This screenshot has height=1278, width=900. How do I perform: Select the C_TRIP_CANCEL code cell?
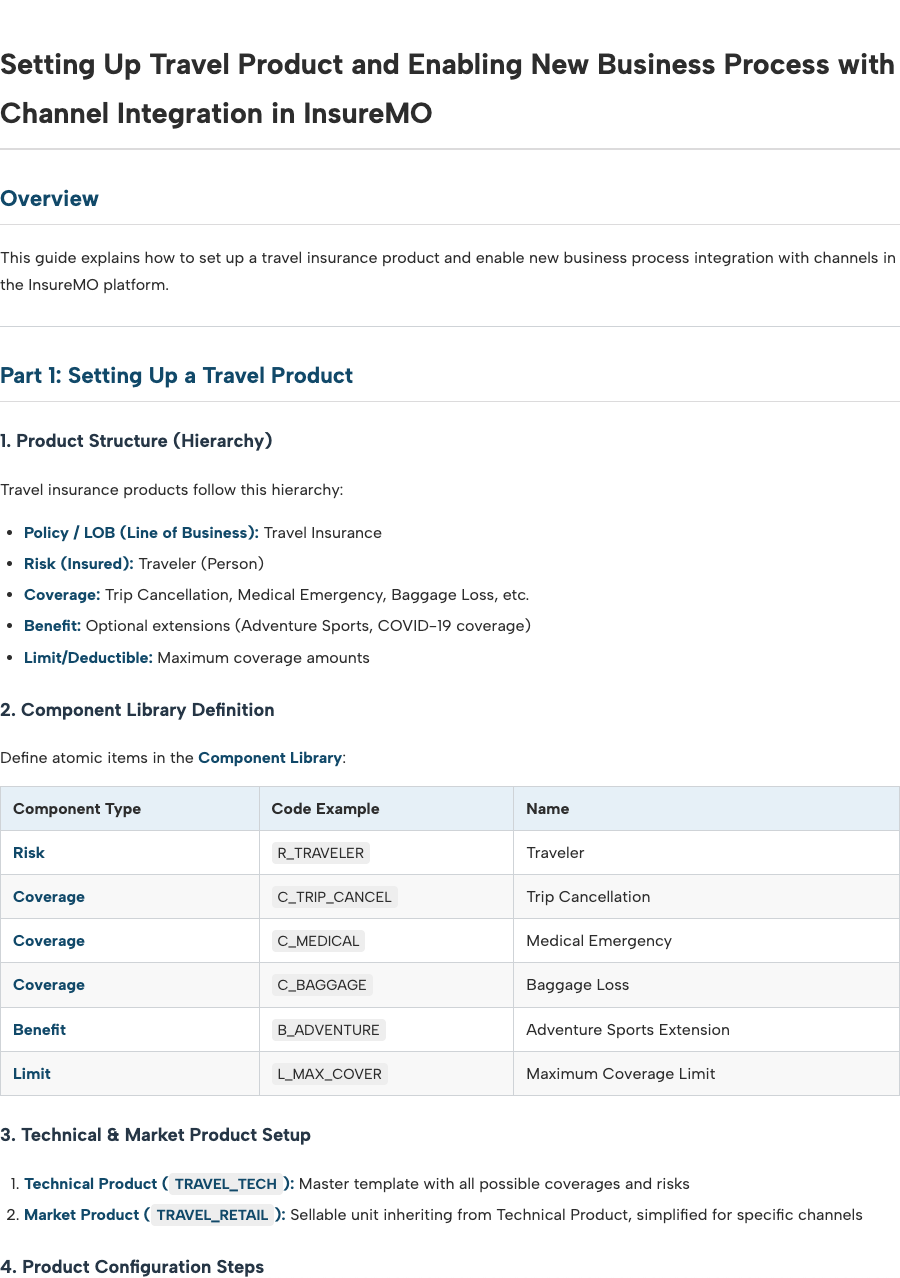coord(334,896)
